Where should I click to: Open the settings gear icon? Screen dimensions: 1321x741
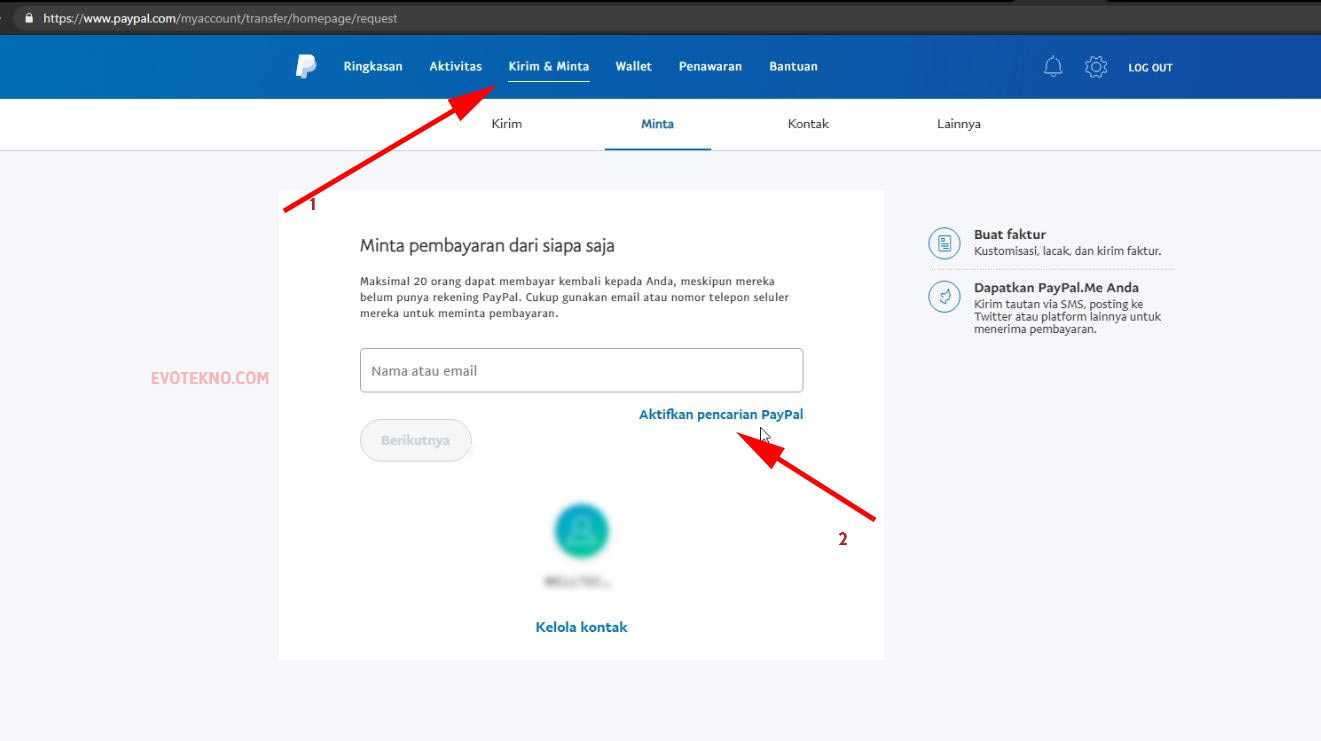tap(1096, 67)
